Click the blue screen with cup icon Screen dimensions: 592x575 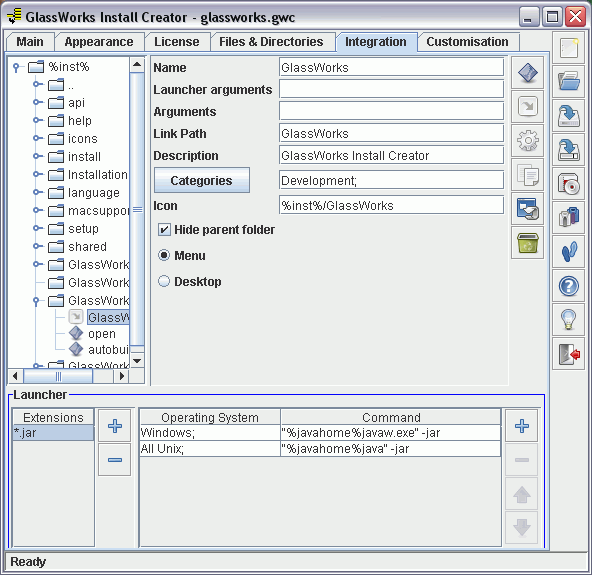[x=527, y=209]
